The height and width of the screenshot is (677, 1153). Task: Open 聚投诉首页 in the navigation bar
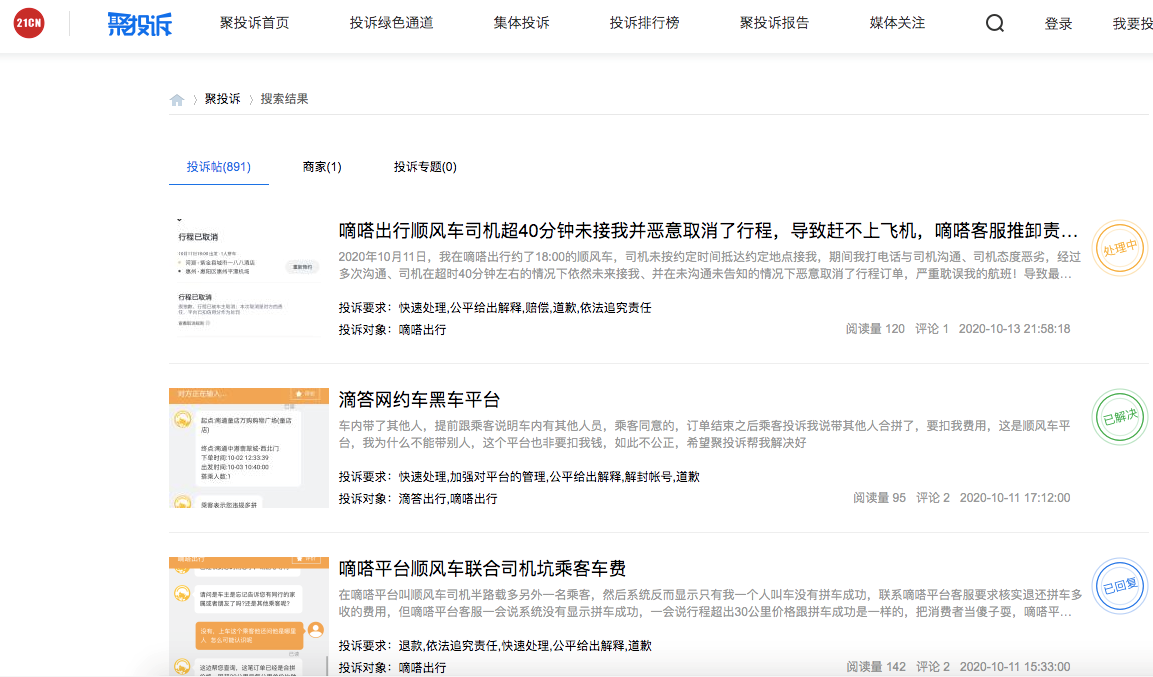[x=254, y=23]
